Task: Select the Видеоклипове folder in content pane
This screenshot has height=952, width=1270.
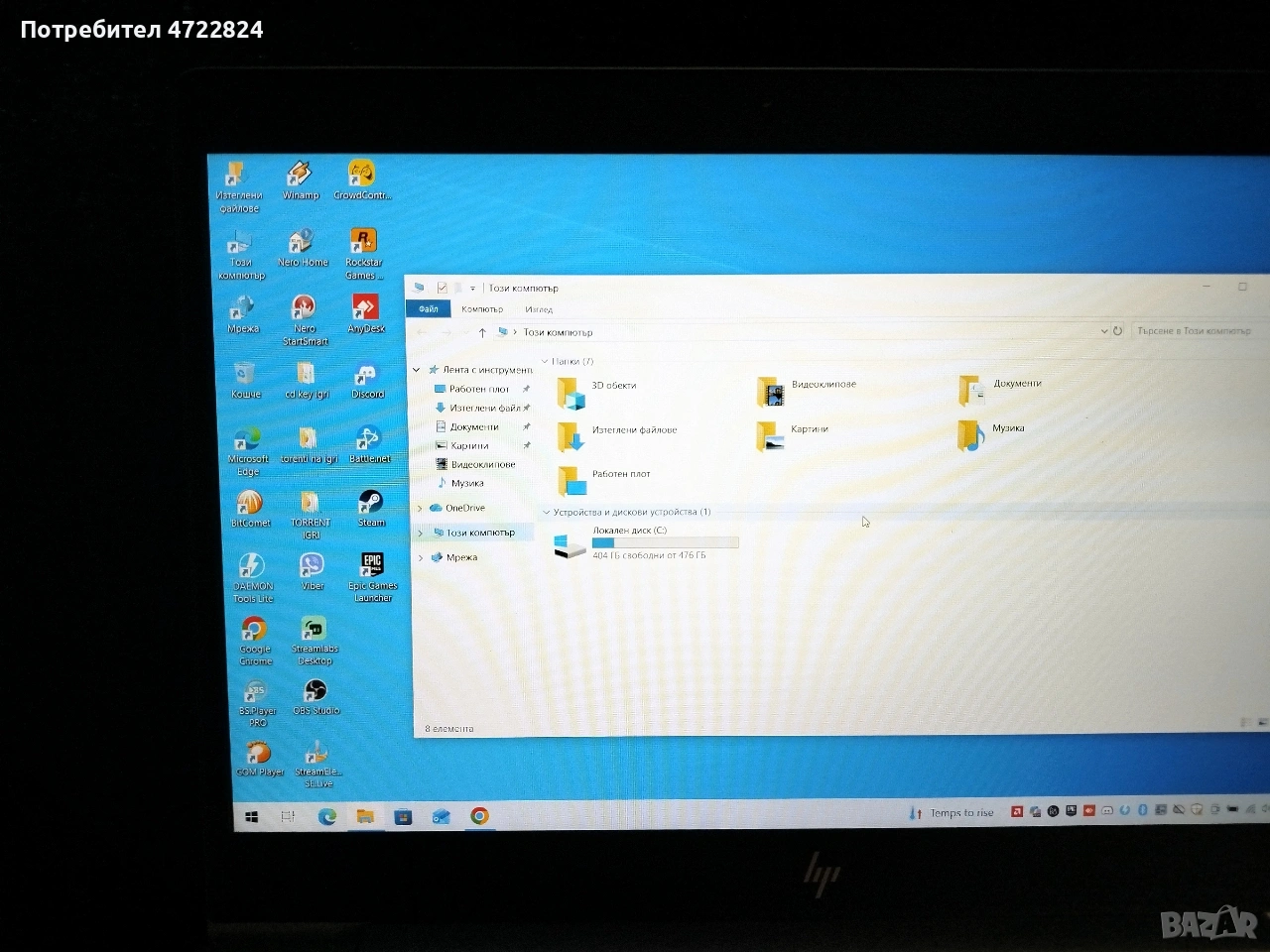Action: [x=807, y=391]
